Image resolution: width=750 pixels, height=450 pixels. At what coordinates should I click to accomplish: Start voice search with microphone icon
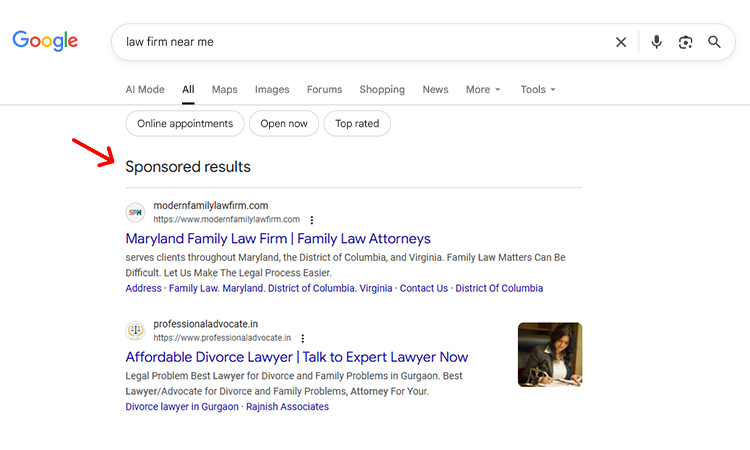[657, 42]
